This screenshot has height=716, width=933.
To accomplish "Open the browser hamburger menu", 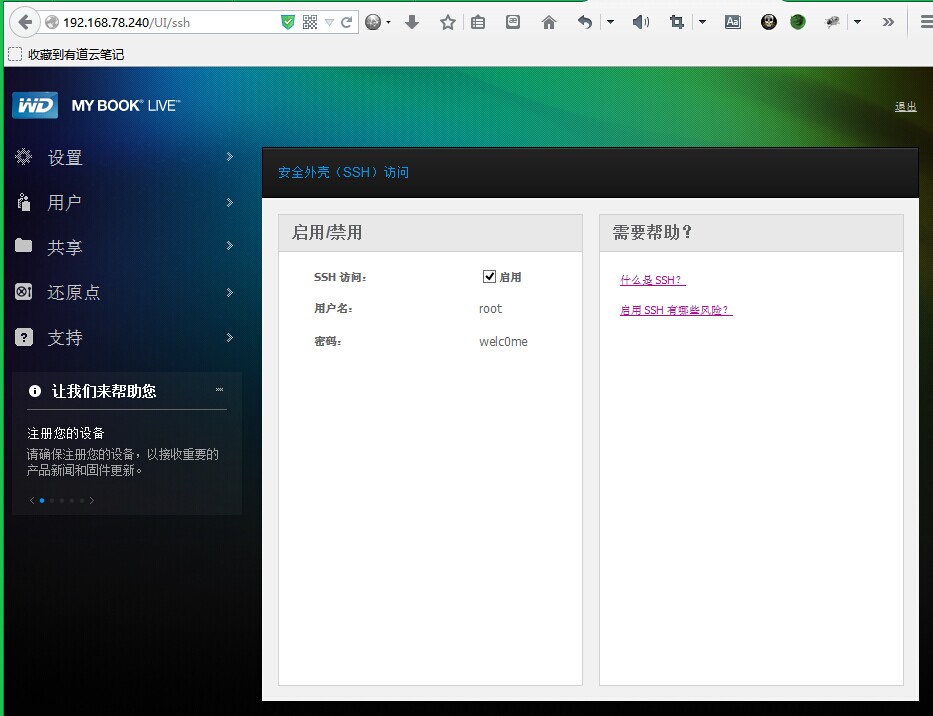I will tap(926, 23).
